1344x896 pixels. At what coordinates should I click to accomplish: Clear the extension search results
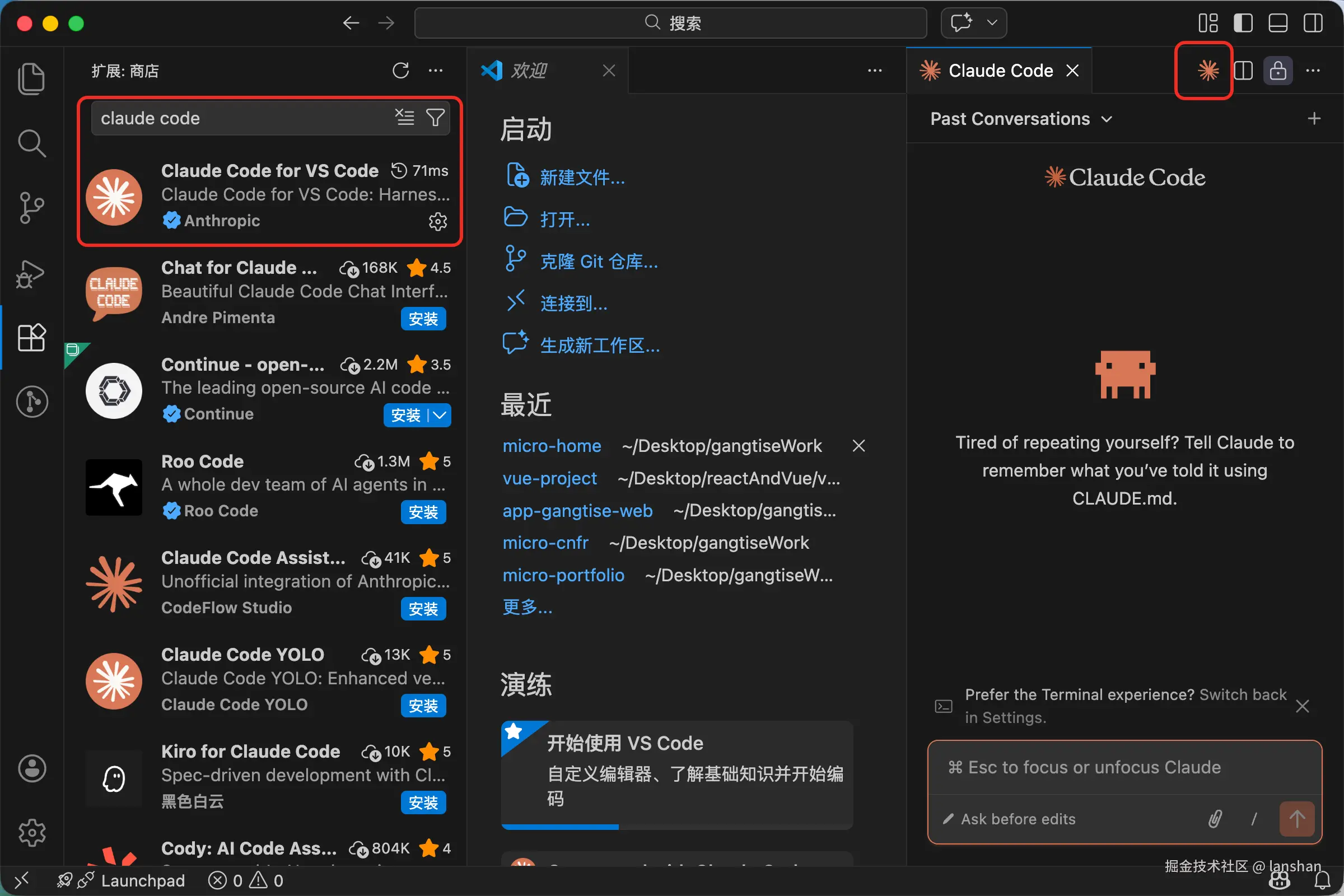point(404,118)
